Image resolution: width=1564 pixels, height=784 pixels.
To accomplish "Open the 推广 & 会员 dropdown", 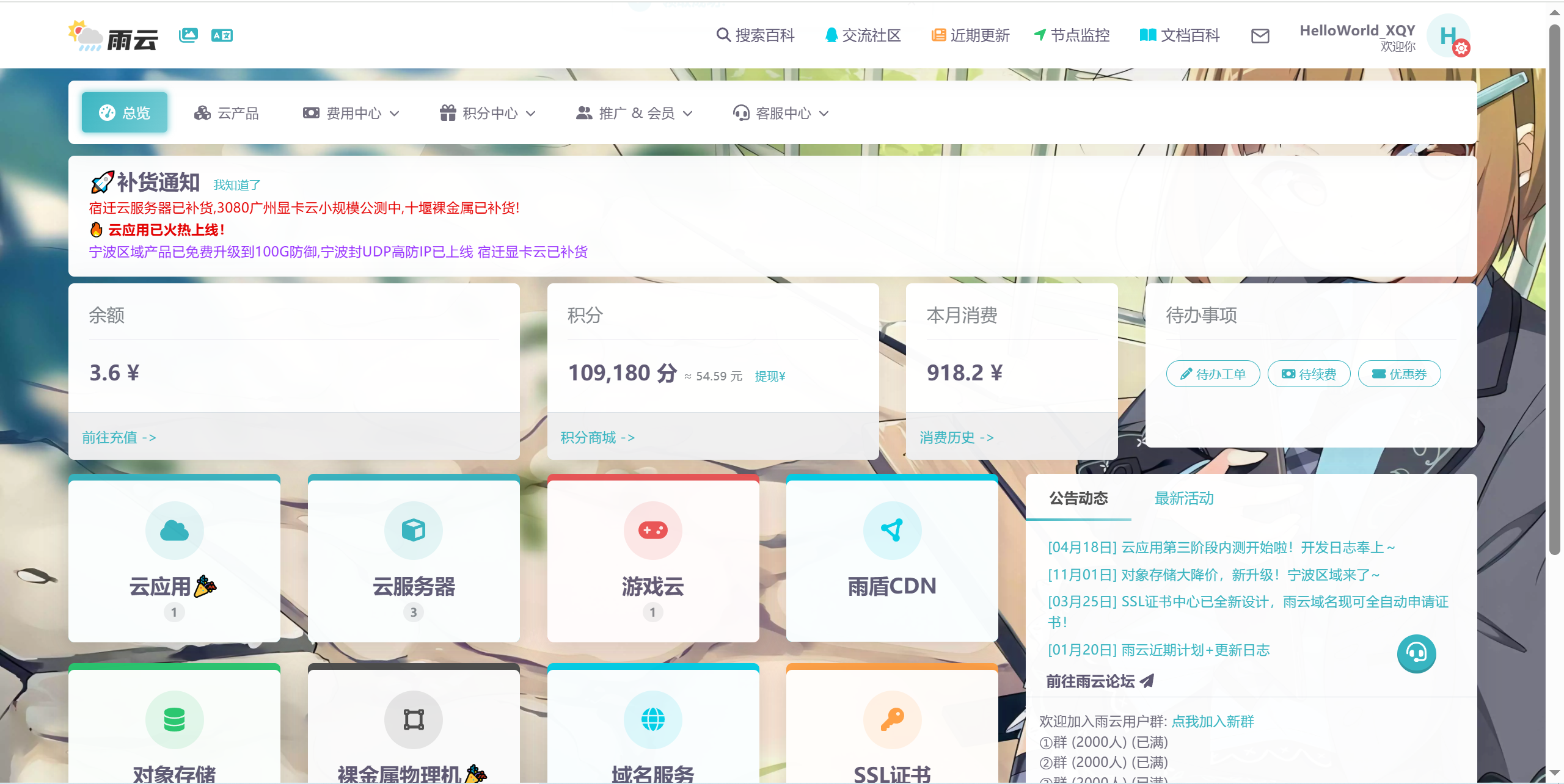I will point(634,112).
